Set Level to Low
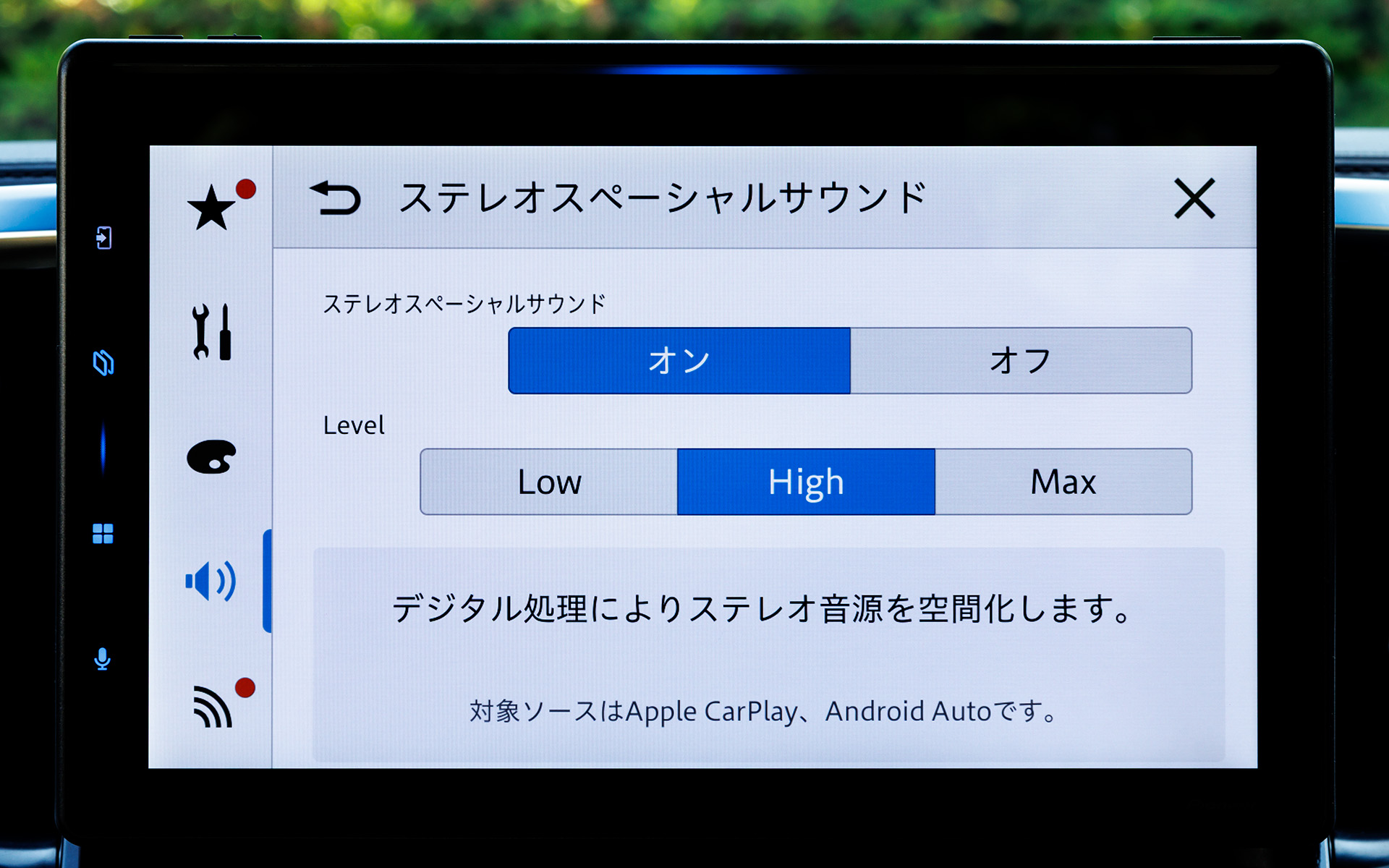This screenshot has width=1389, height=868. 549,482
